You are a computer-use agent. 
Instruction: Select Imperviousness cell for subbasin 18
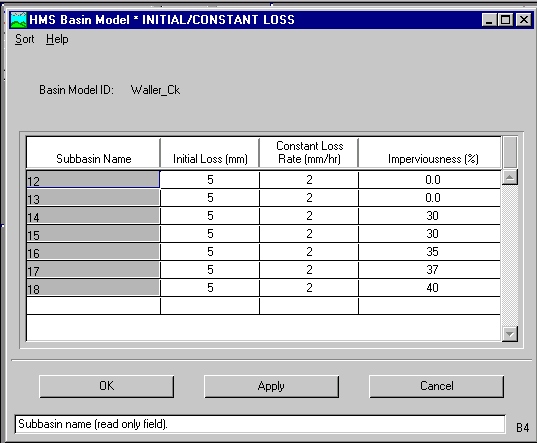click(x=429, y=288)
